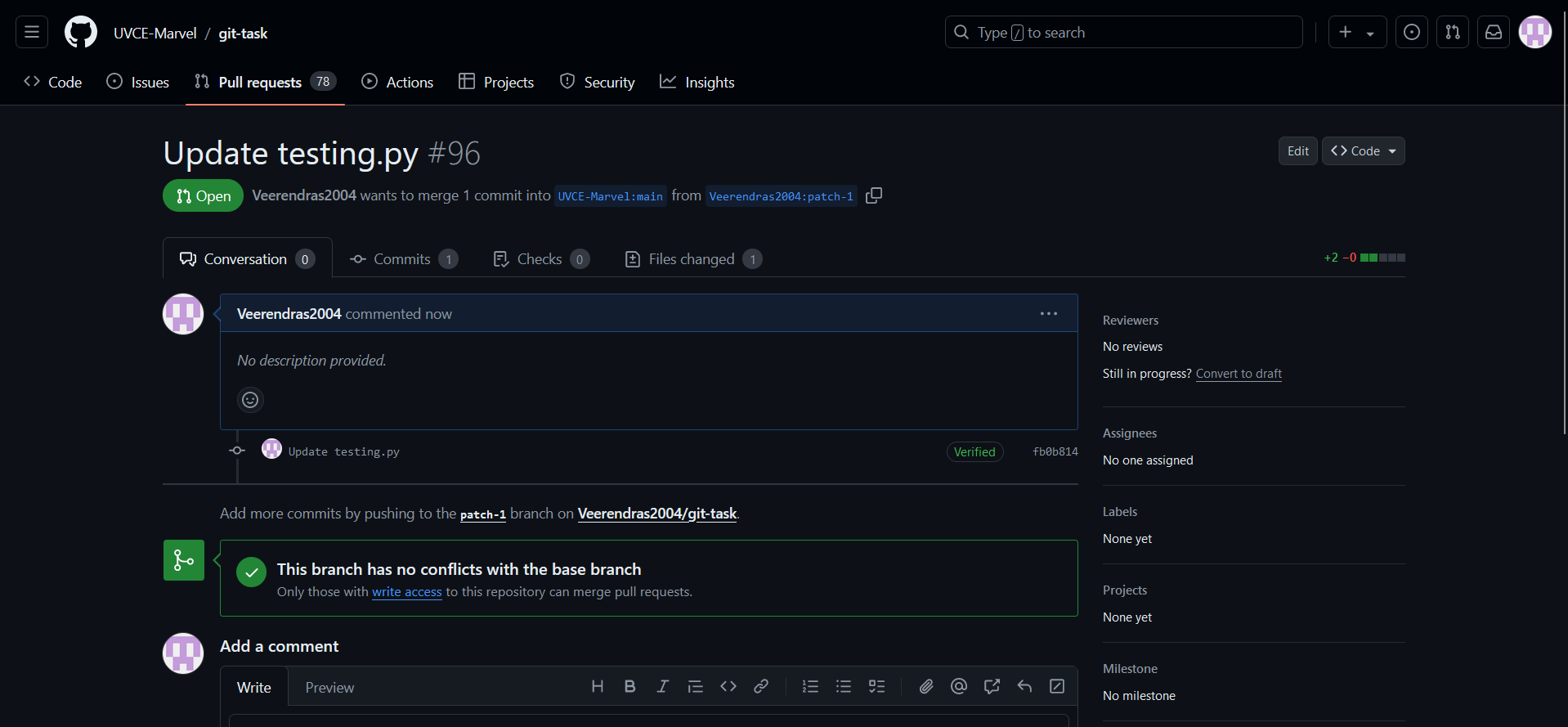The height and width of the screenshot is (727, 1568).
Task: Insert a quote block icon
Action: click(x=696, y=686)
